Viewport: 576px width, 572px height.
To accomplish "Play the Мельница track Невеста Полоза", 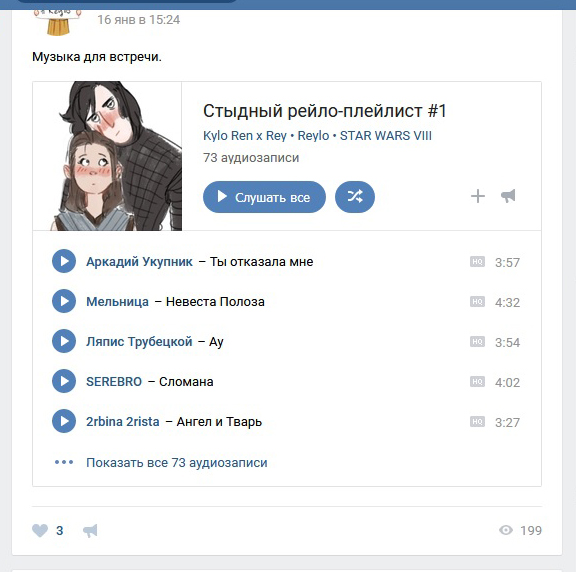I will pos(64,301).
